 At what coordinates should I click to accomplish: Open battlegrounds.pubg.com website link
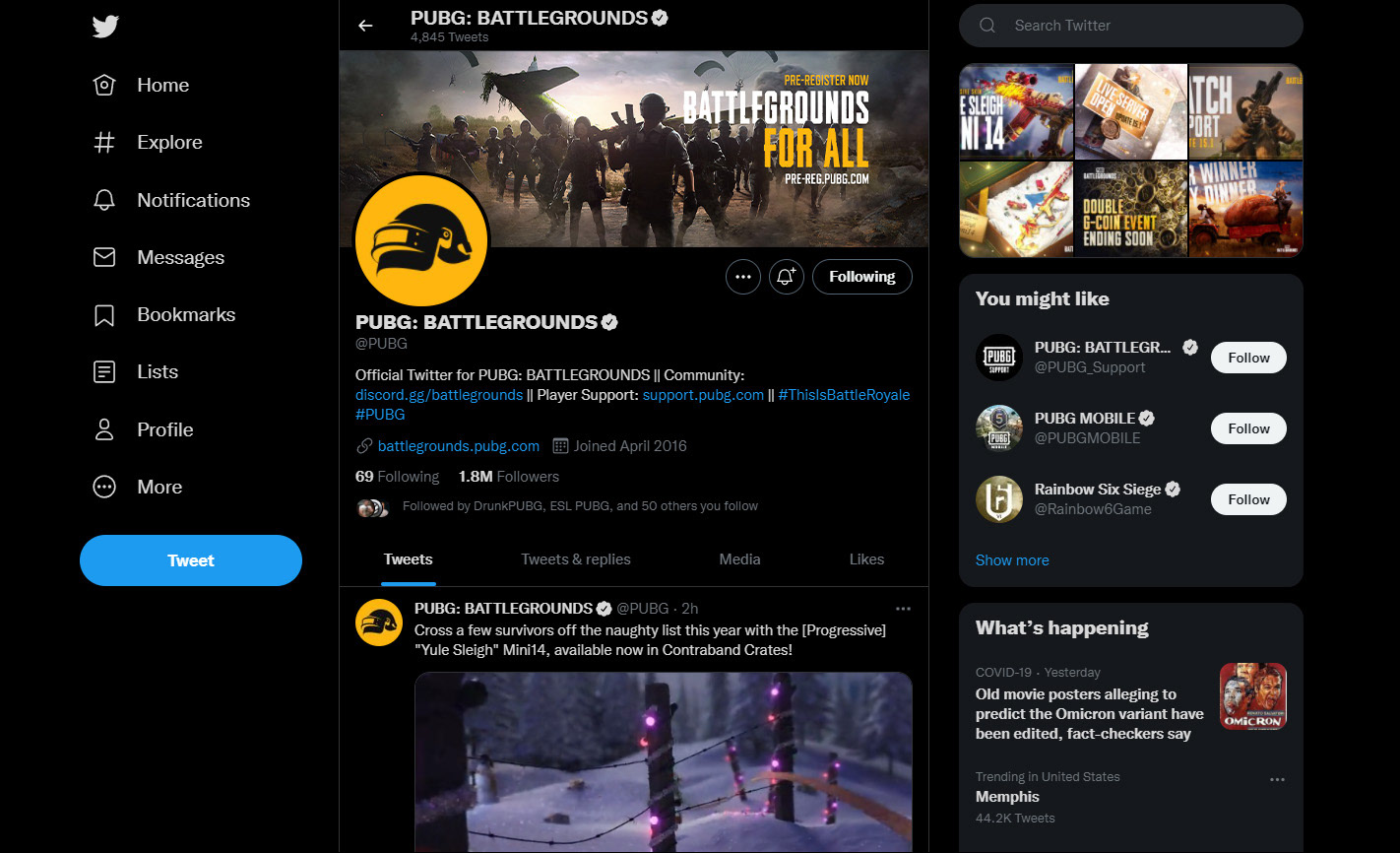pyautogui.click(x=459, y=446)
